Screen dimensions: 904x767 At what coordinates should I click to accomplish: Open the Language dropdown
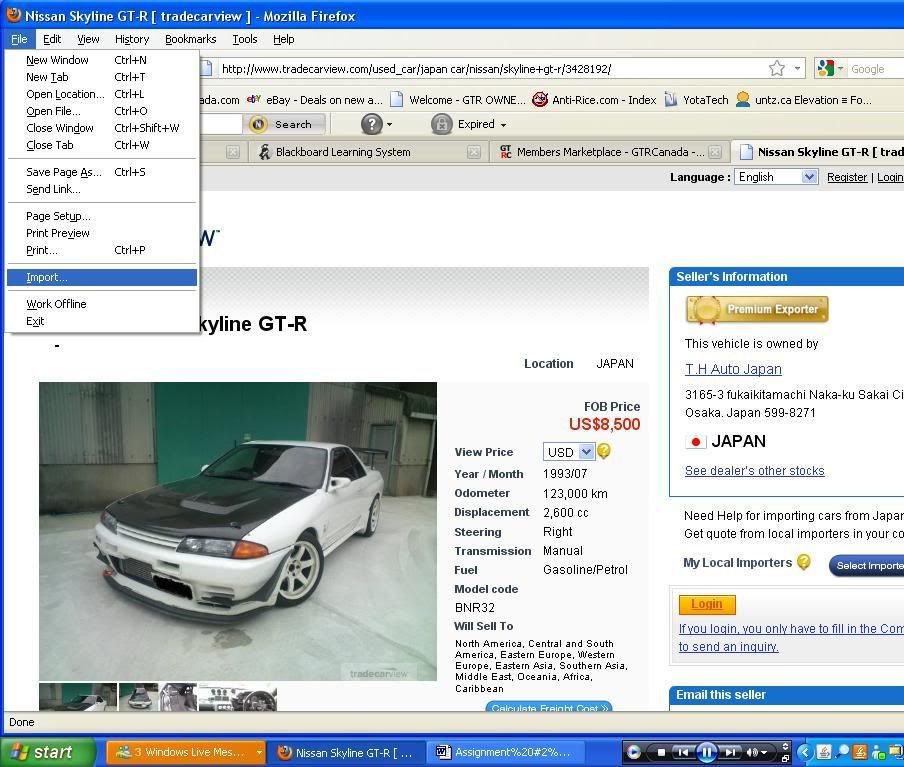(776, 177)
